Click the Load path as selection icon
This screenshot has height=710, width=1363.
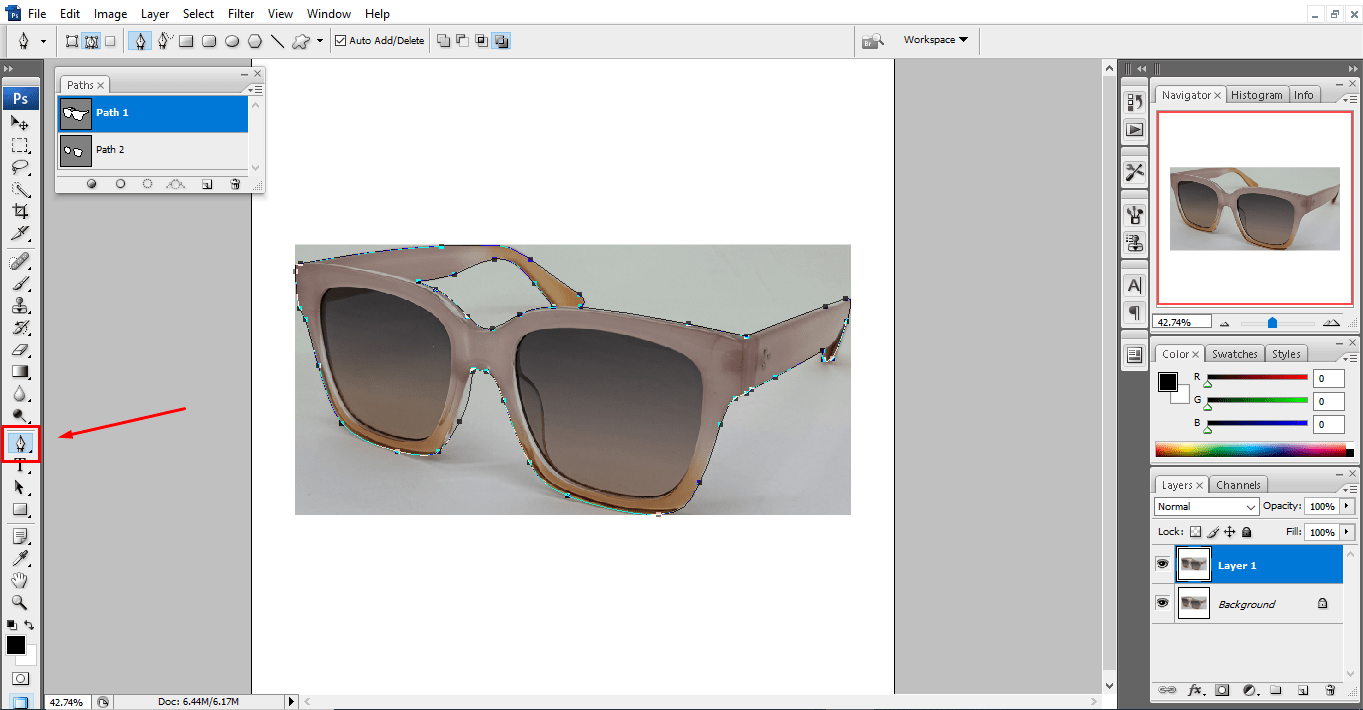point(147,184)
